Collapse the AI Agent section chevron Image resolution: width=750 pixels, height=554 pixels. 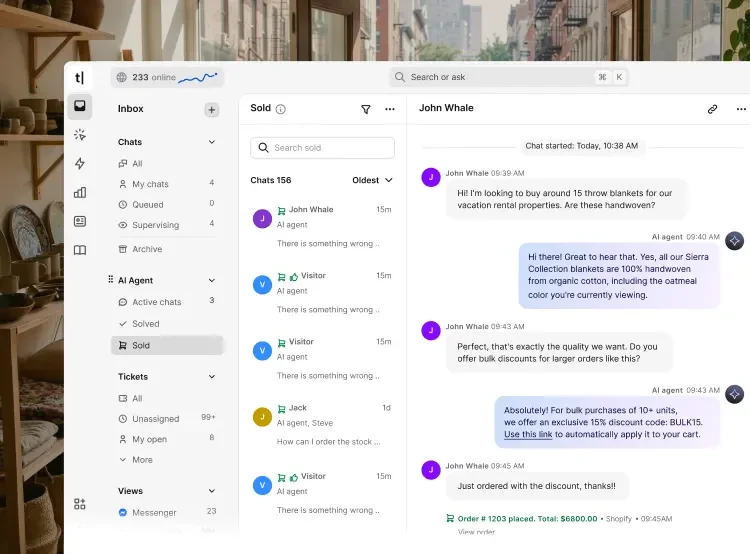211,280
